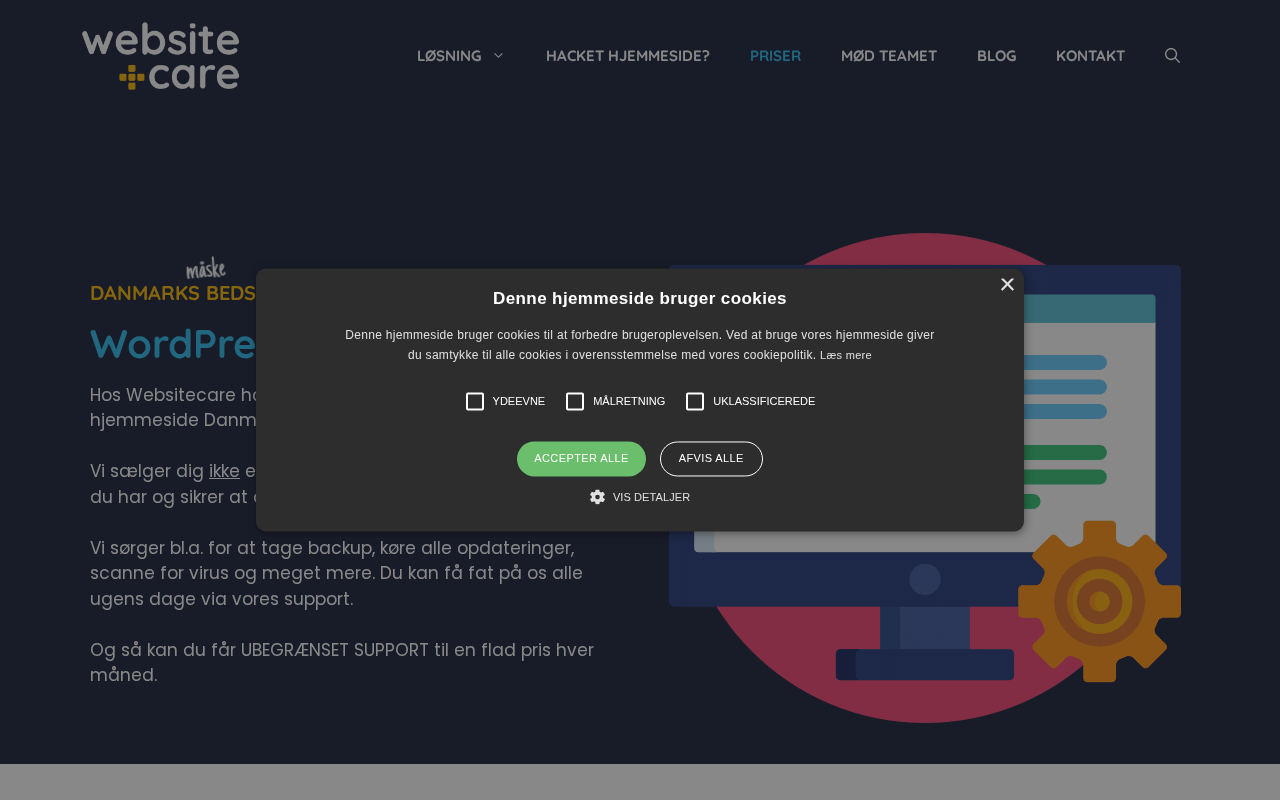Click the Websitecare logo
The image size is (1280, 800).
[x=160, y=56]
